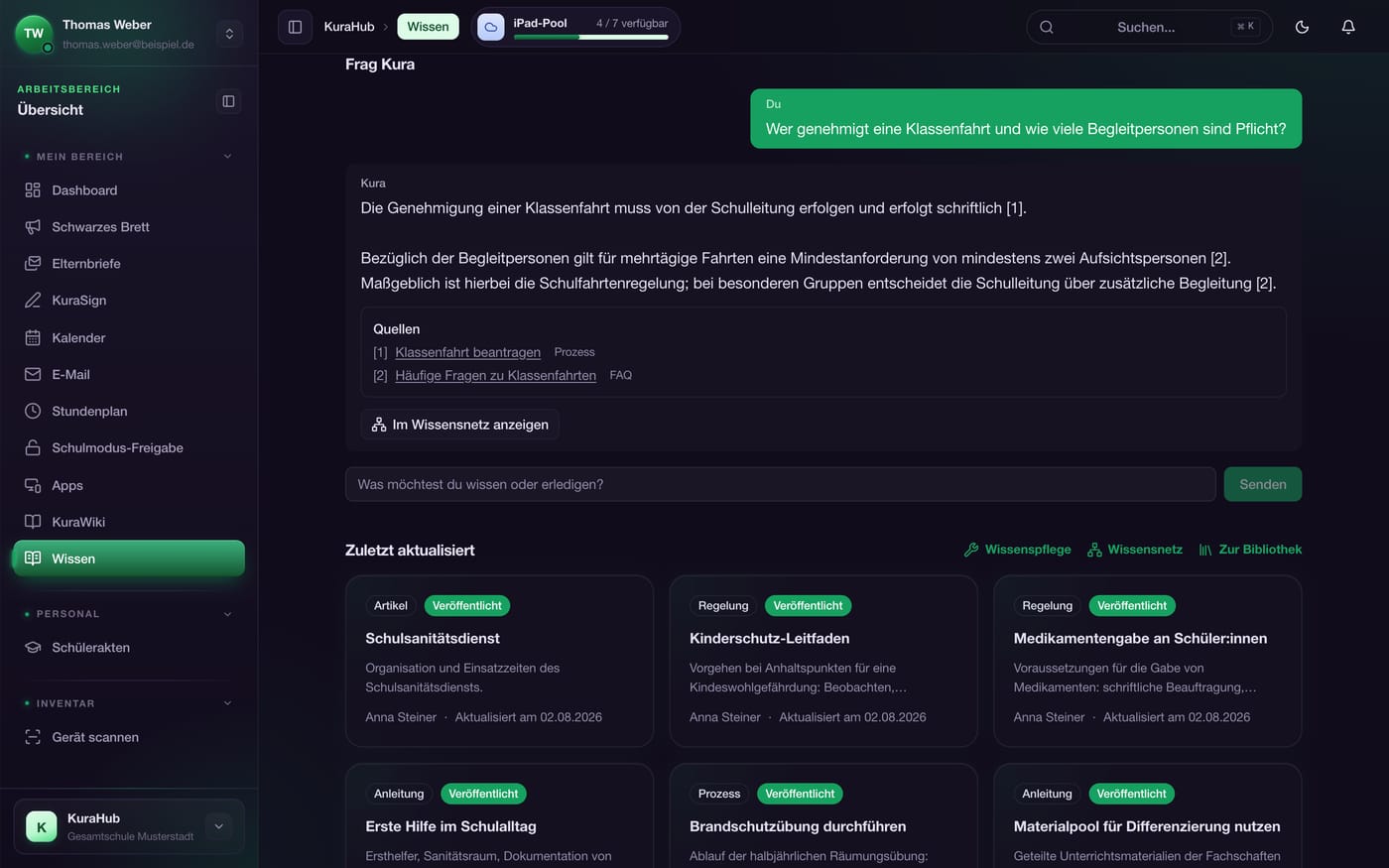Collapse the Mein Bereich section
1389x868 pixels.
tap(227, 157)
